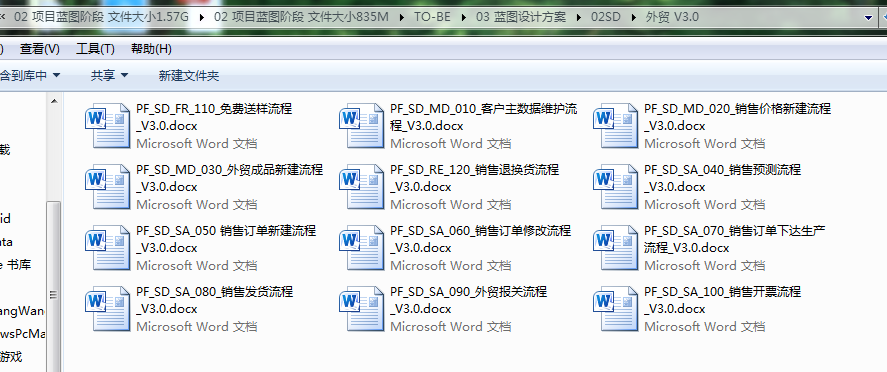Open Word icon for PF_SD_MD_020 销售价格新建流程
Screen dimensions: 887x372
615,126
